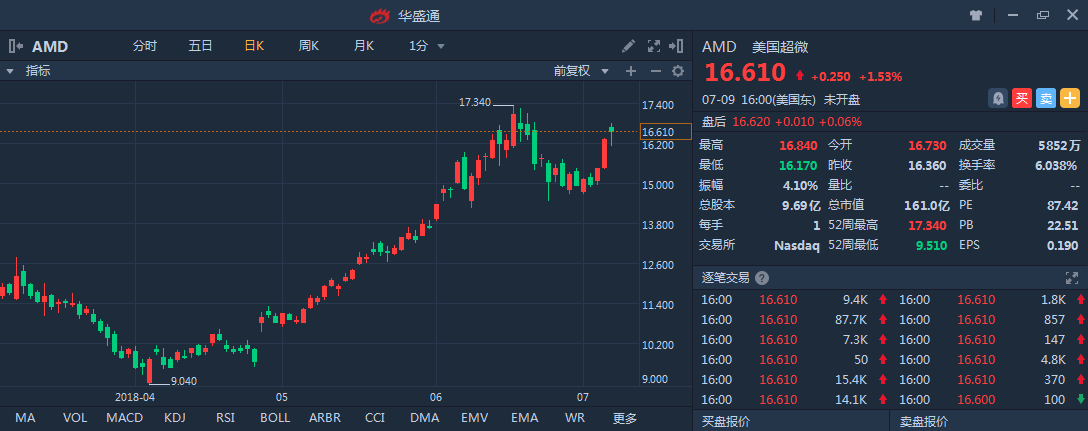
Task: Select the 日K chart tab
Action: point(255,46)
